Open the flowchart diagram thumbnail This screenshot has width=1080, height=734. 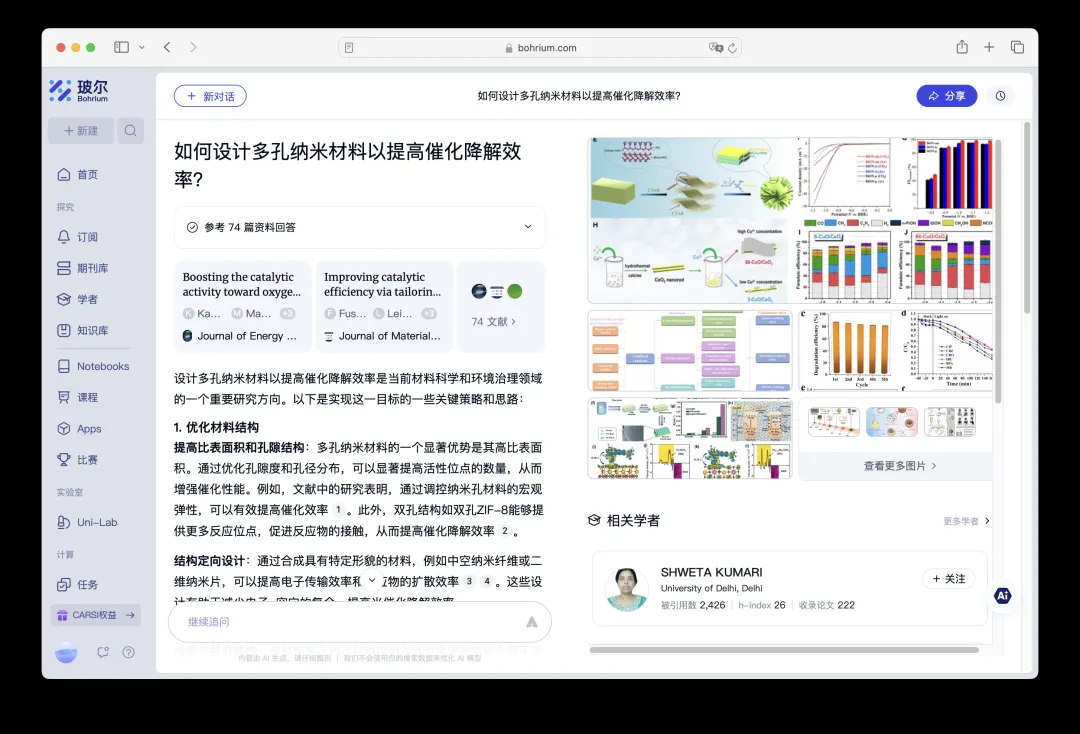690,350
